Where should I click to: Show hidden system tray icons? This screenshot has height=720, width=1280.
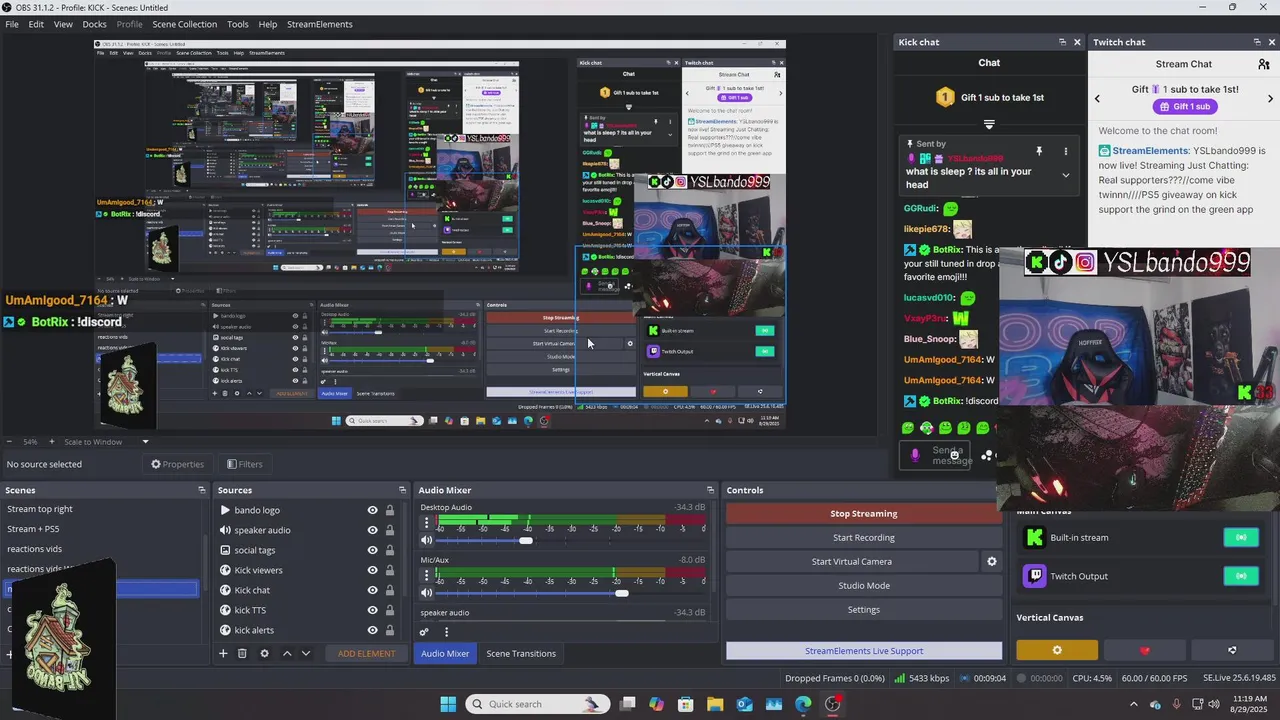(1134, 704)
